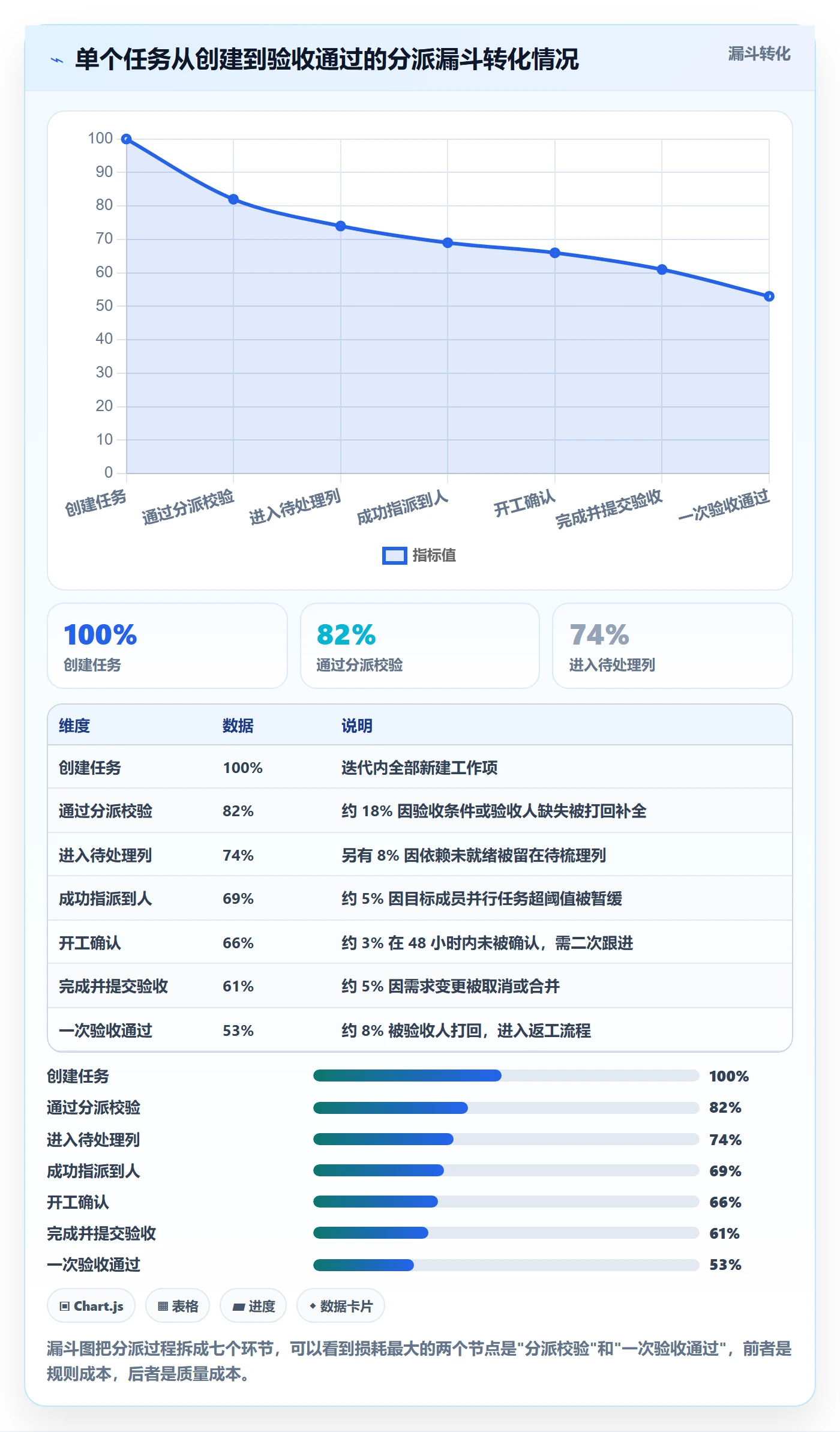Click the 82% 通过分派校验 data card
This screenshot has height=1432, width=840.
420,646
